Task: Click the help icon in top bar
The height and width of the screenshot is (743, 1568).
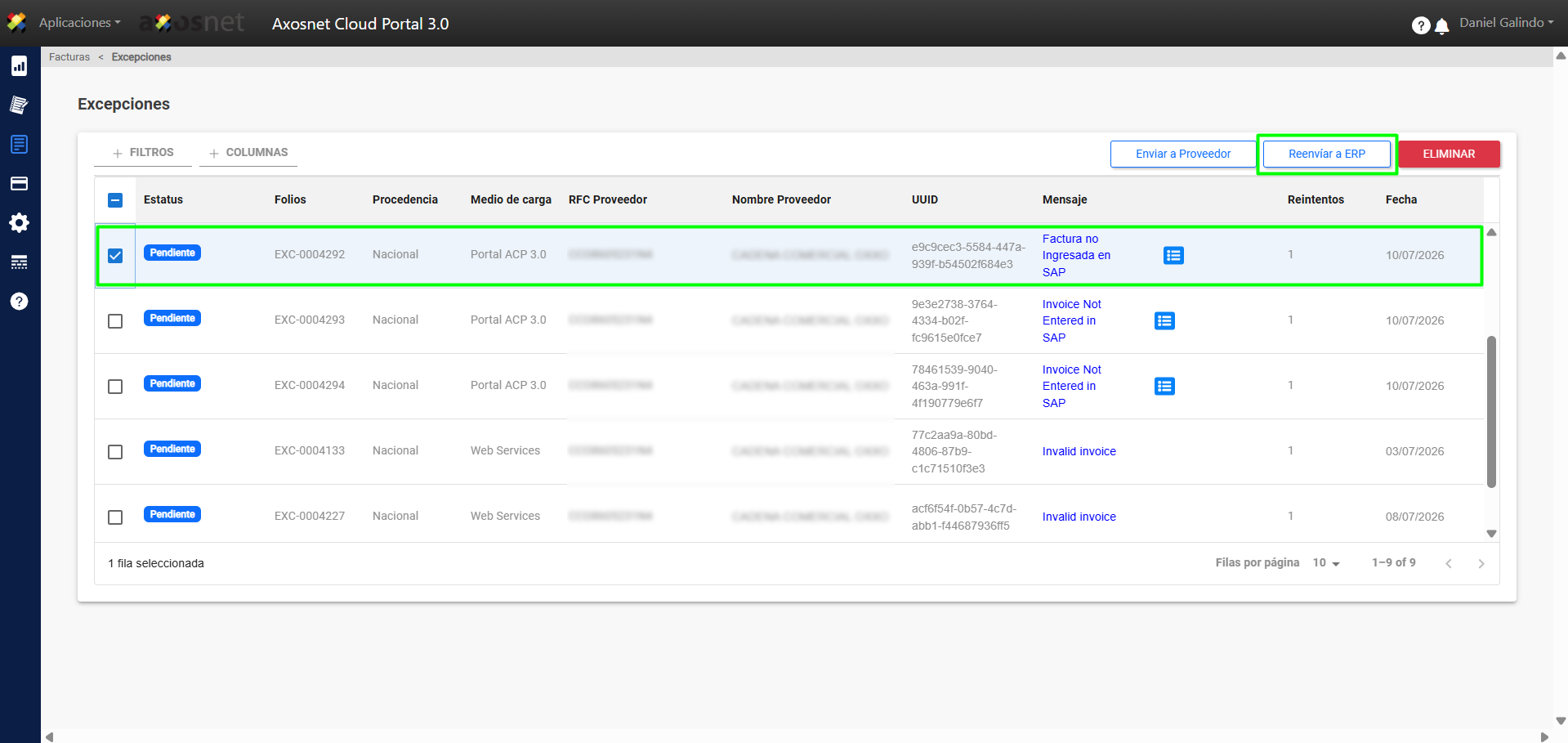Action: coord(1421,25)
